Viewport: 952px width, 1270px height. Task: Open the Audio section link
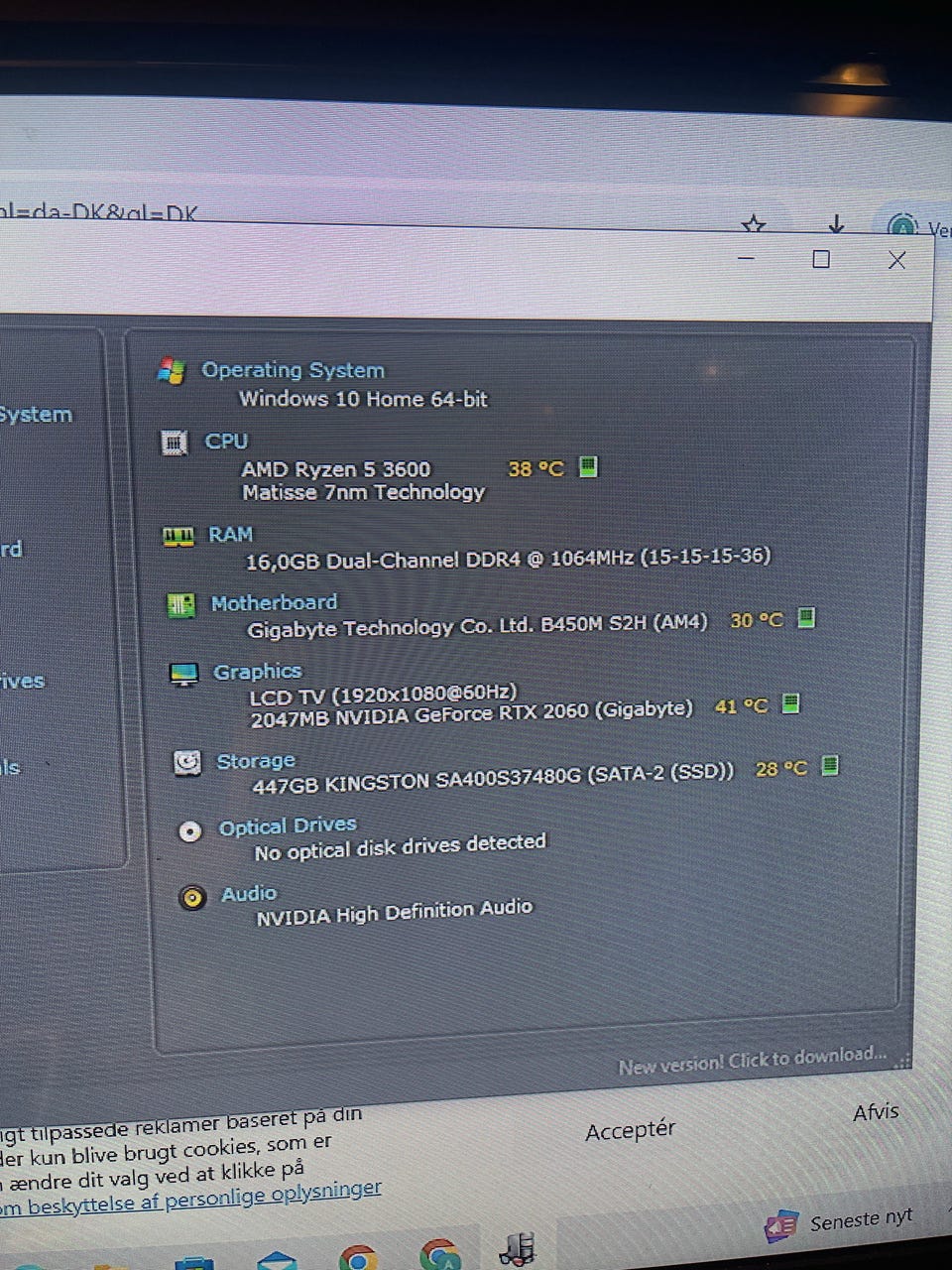pos(249,894)
